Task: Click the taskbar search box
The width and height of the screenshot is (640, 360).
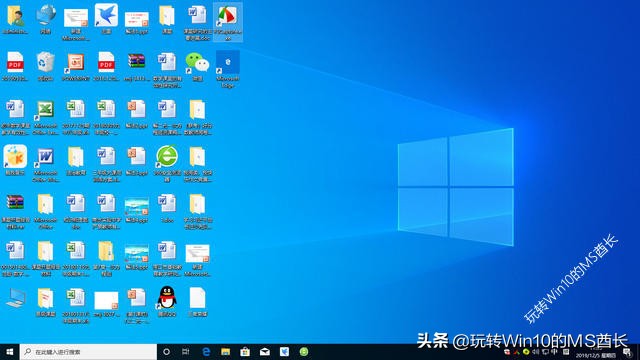Action: [x=88, y=351]
